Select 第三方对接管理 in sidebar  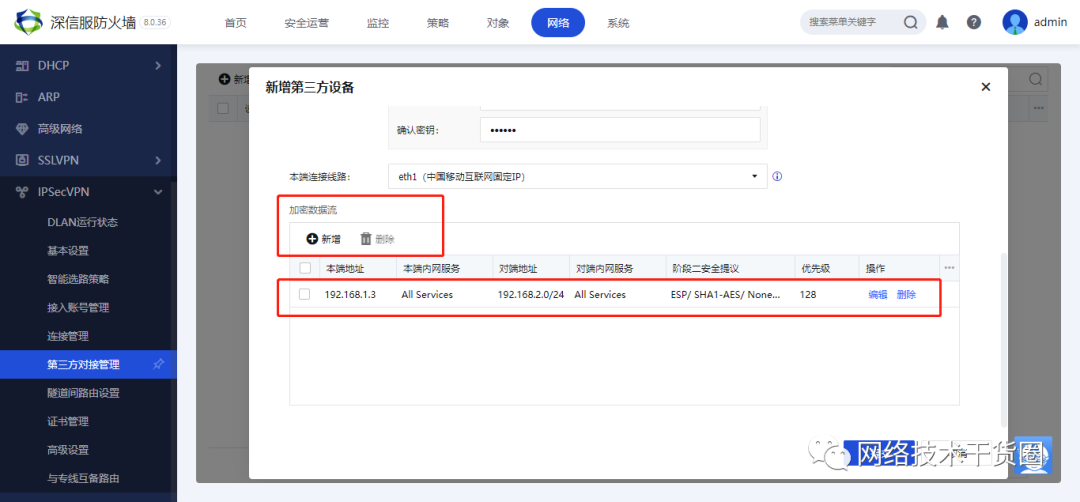pyautogui.click(x=88, y=364)
